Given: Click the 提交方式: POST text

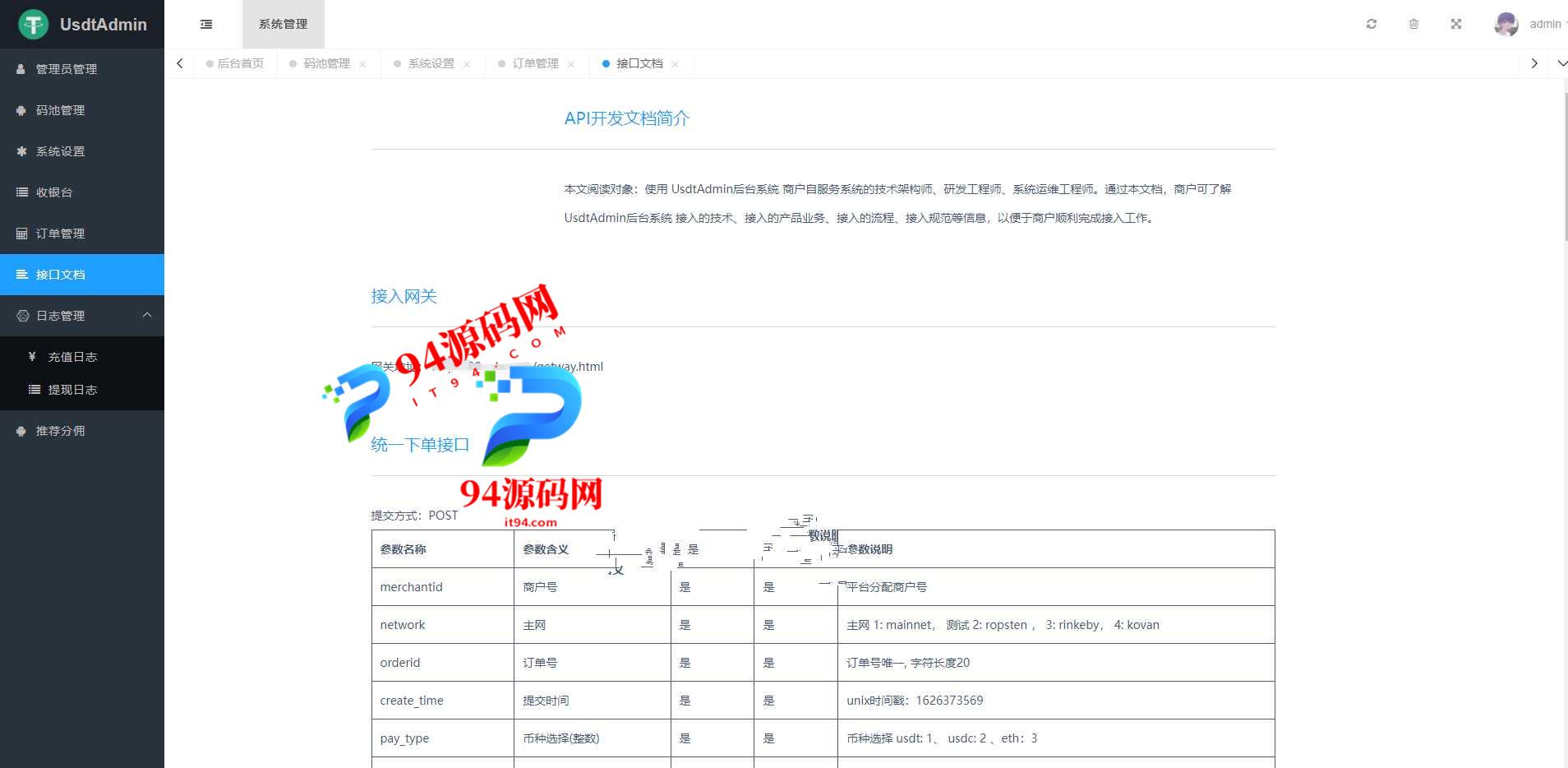Looking at the screenshot, I should [x=414, y=516].
